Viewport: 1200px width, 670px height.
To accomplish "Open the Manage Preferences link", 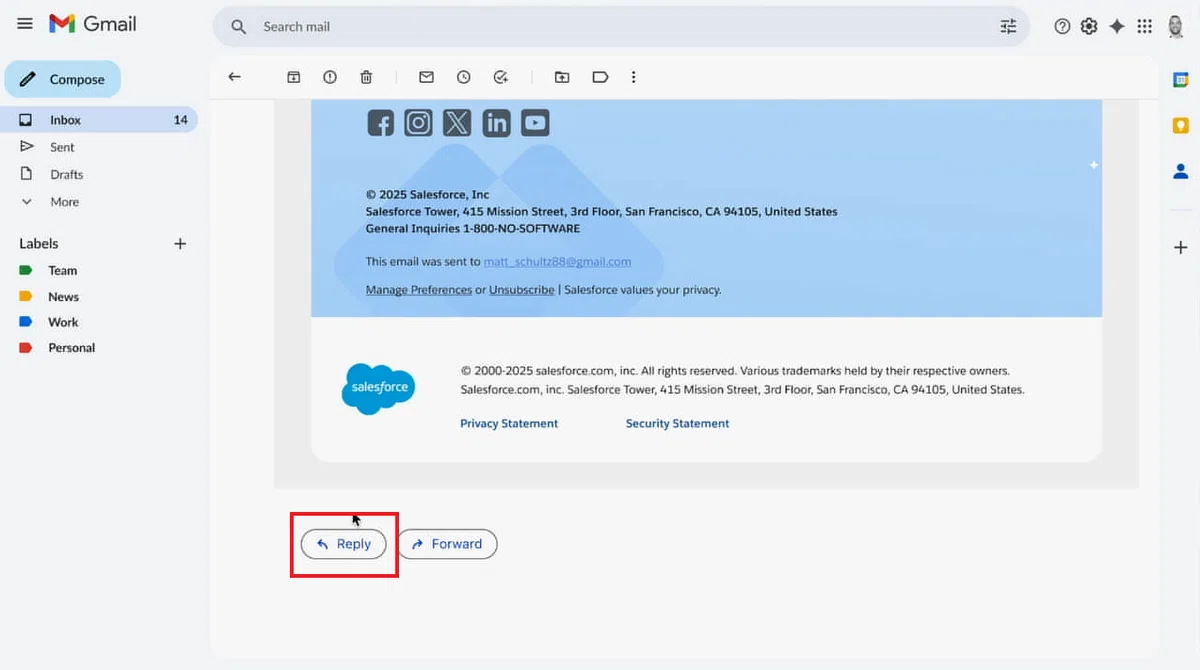I will [419, 290].
